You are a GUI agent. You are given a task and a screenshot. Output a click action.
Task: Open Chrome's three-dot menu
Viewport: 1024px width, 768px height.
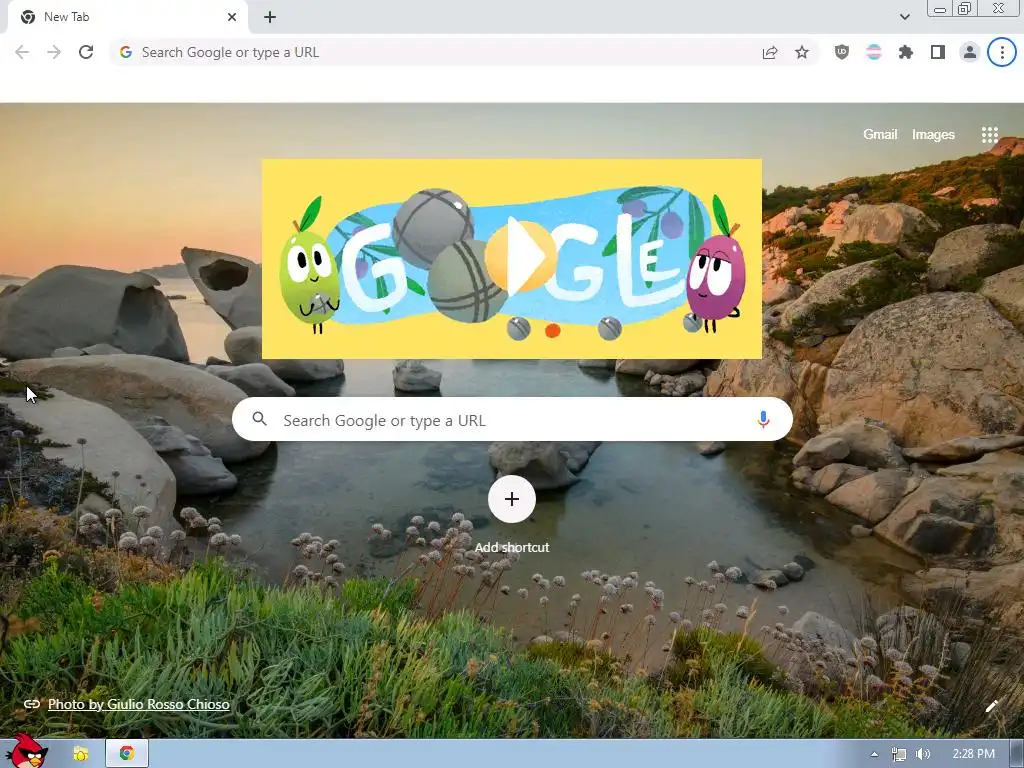pyautogui.click(x=1002, y=52)
